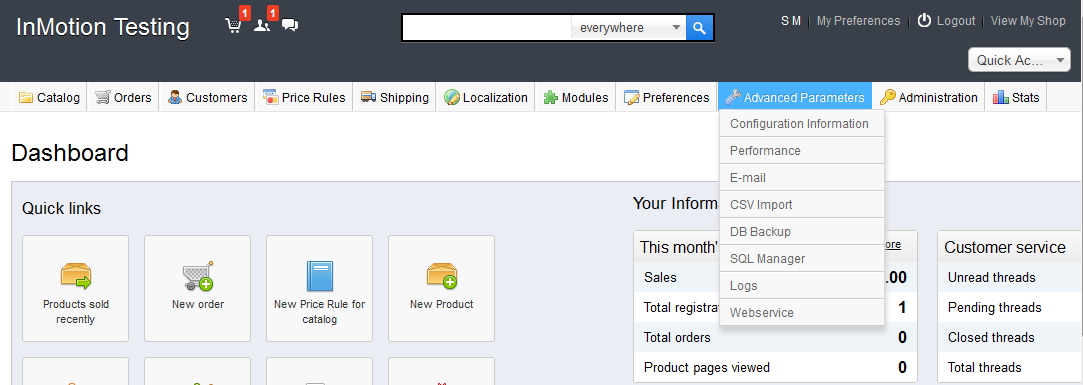Click the Customer service panel heading
This screenshot has width=1083, height=385.
pyautogui.click(x=1005, y=247)
